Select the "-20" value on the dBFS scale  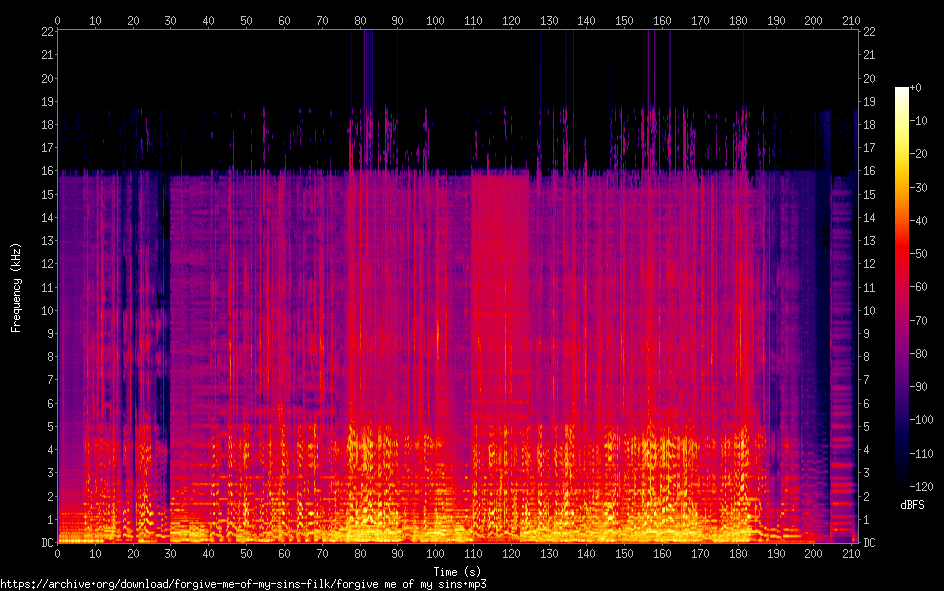tap(919, 154)
